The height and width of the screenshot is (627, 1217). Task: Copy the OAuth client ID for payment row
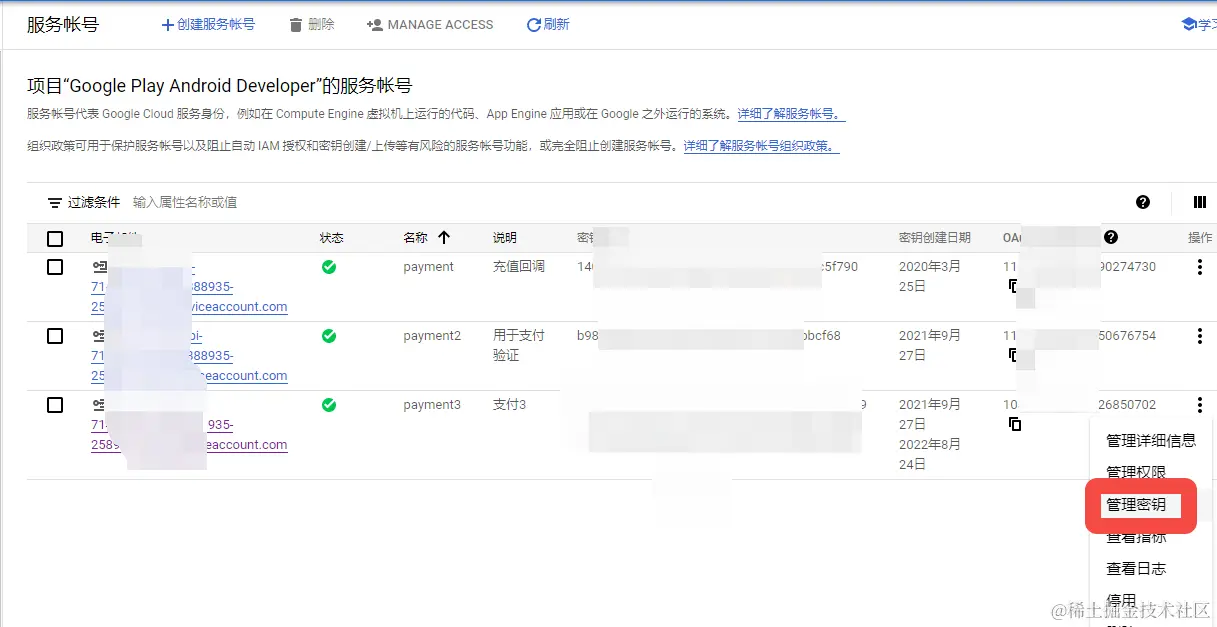tap(1014, 286)
